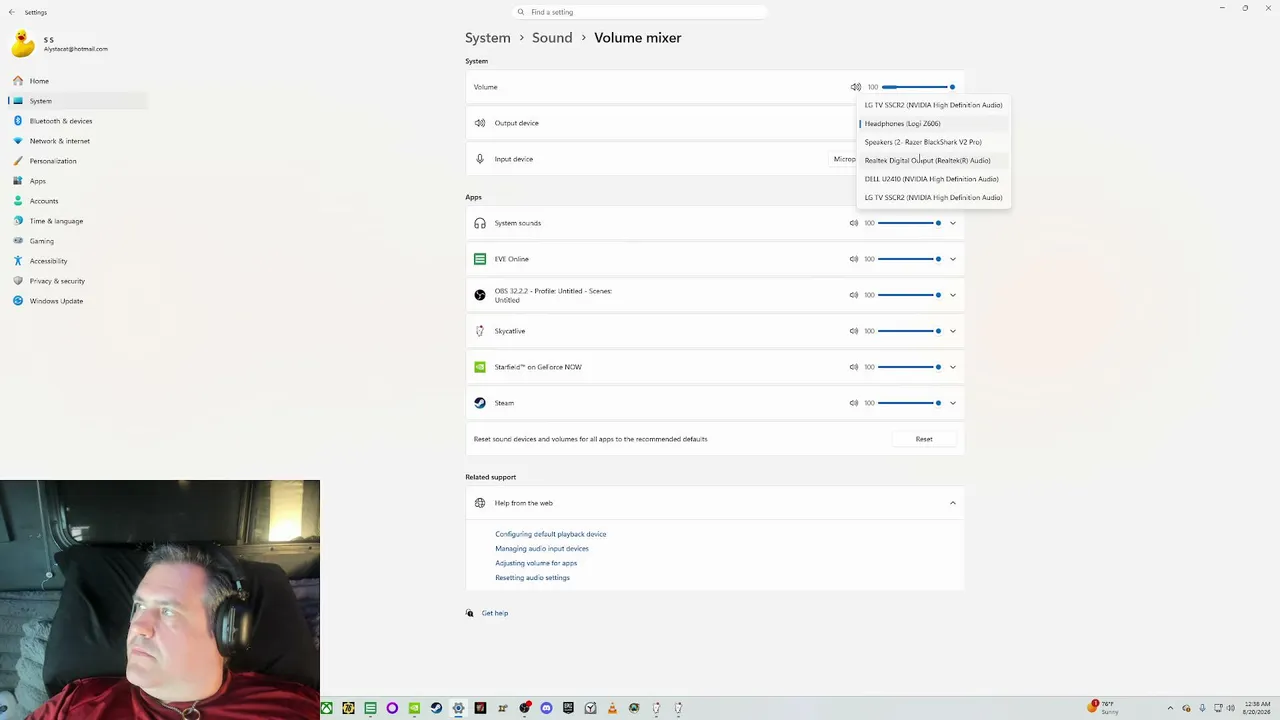Expand the Steam row in Apps
Viewport: 1280px width, 720px height.
coord(953,403)
